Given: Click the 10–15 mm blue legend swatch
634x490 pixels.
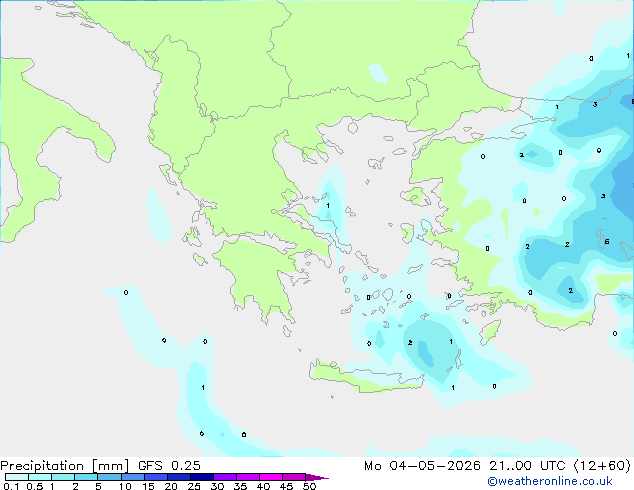Looking at the screenshot, I should click(132, 477).
